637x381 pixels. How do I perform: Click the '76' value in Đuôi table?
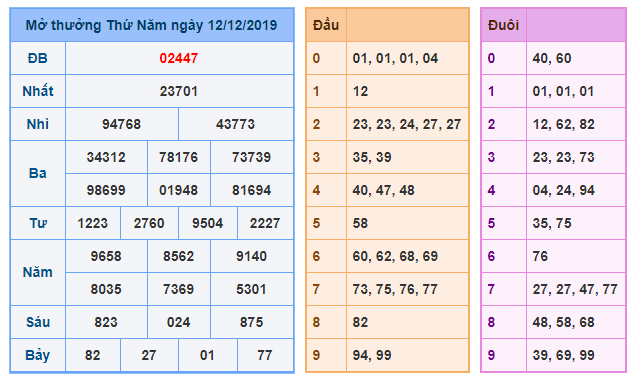click(540, 256)
